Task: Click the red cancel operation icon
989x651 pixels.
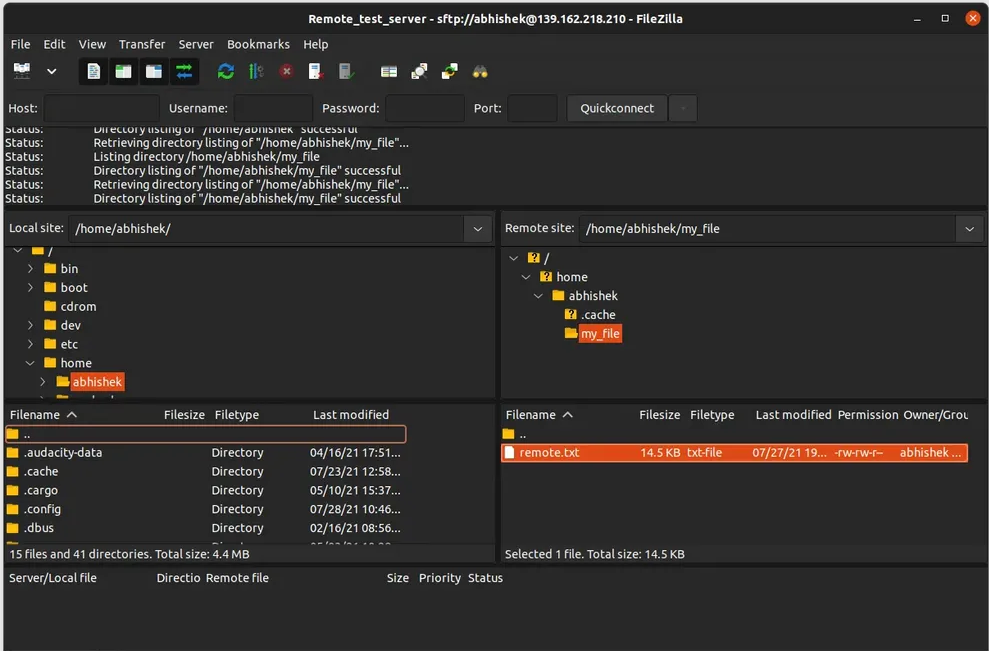Action: (x=286, y=71)
